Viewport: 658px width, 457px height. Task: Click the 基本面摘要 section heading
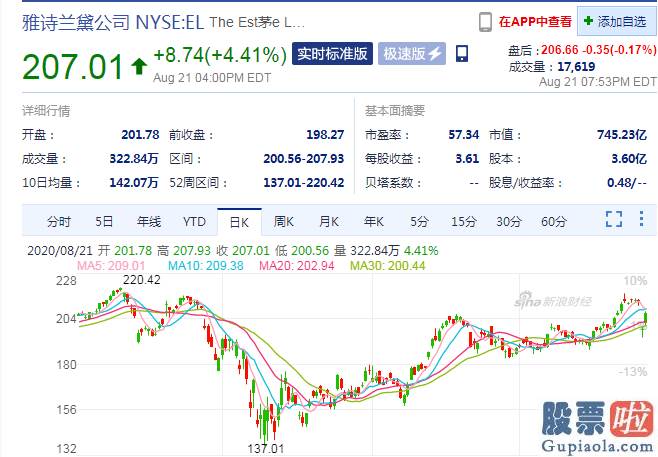[x=395, y=111]
